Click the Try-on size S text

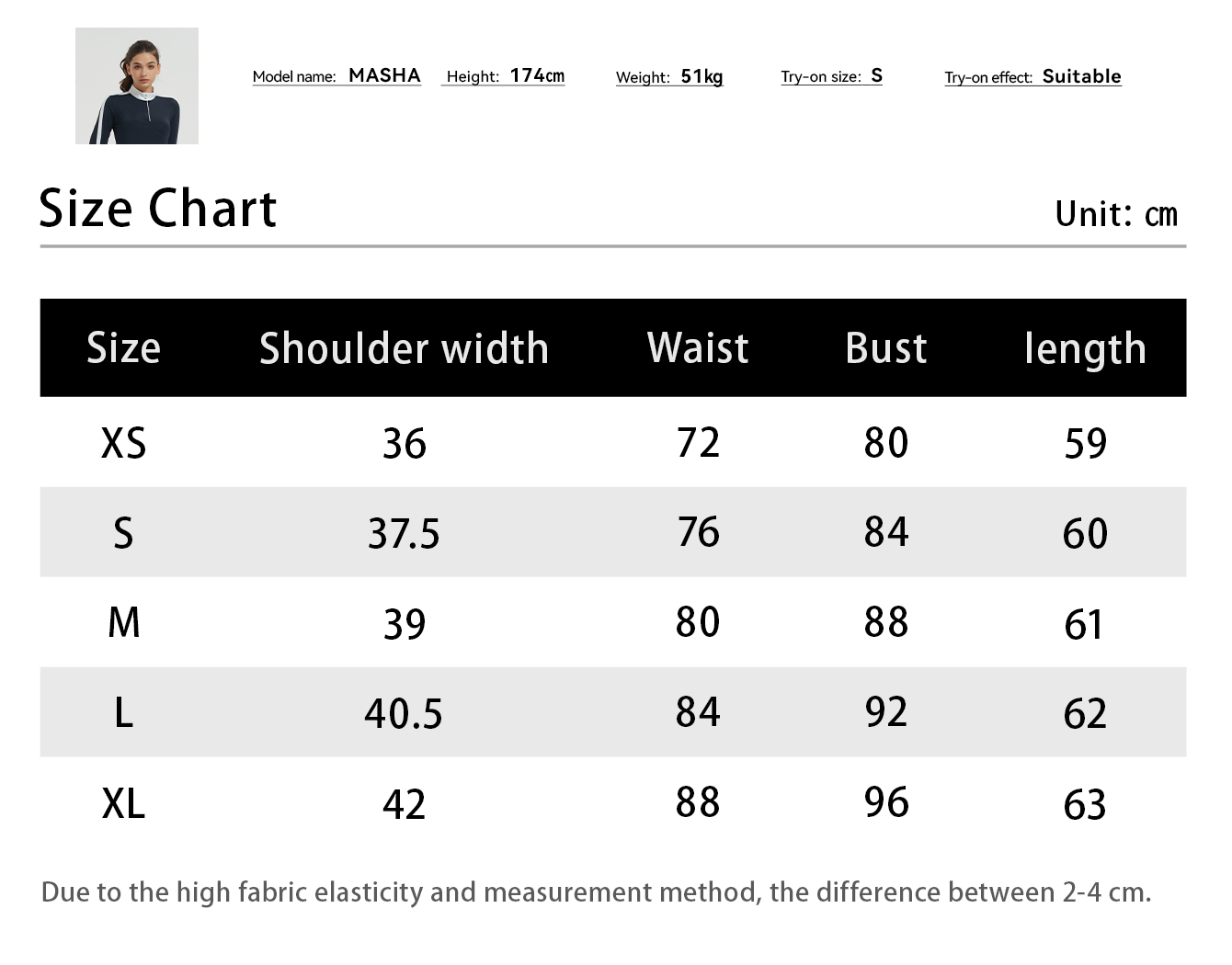click(831, 76)
